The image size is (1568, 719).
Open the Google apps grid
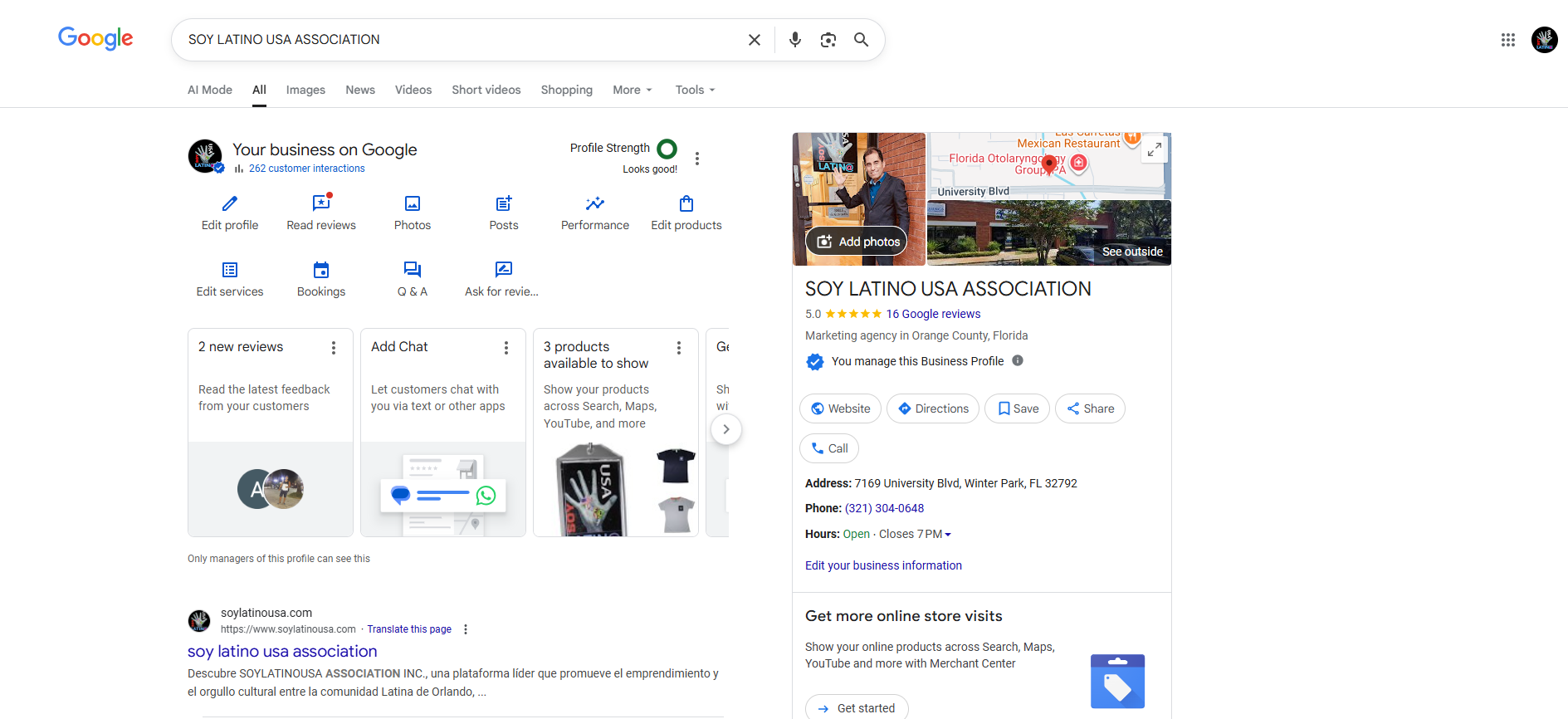[x=1508, y=40]
